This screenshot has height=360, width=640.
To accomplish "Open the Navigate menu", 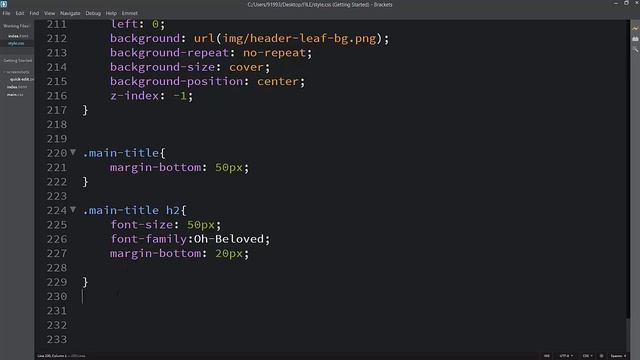I will click(70, 13).
